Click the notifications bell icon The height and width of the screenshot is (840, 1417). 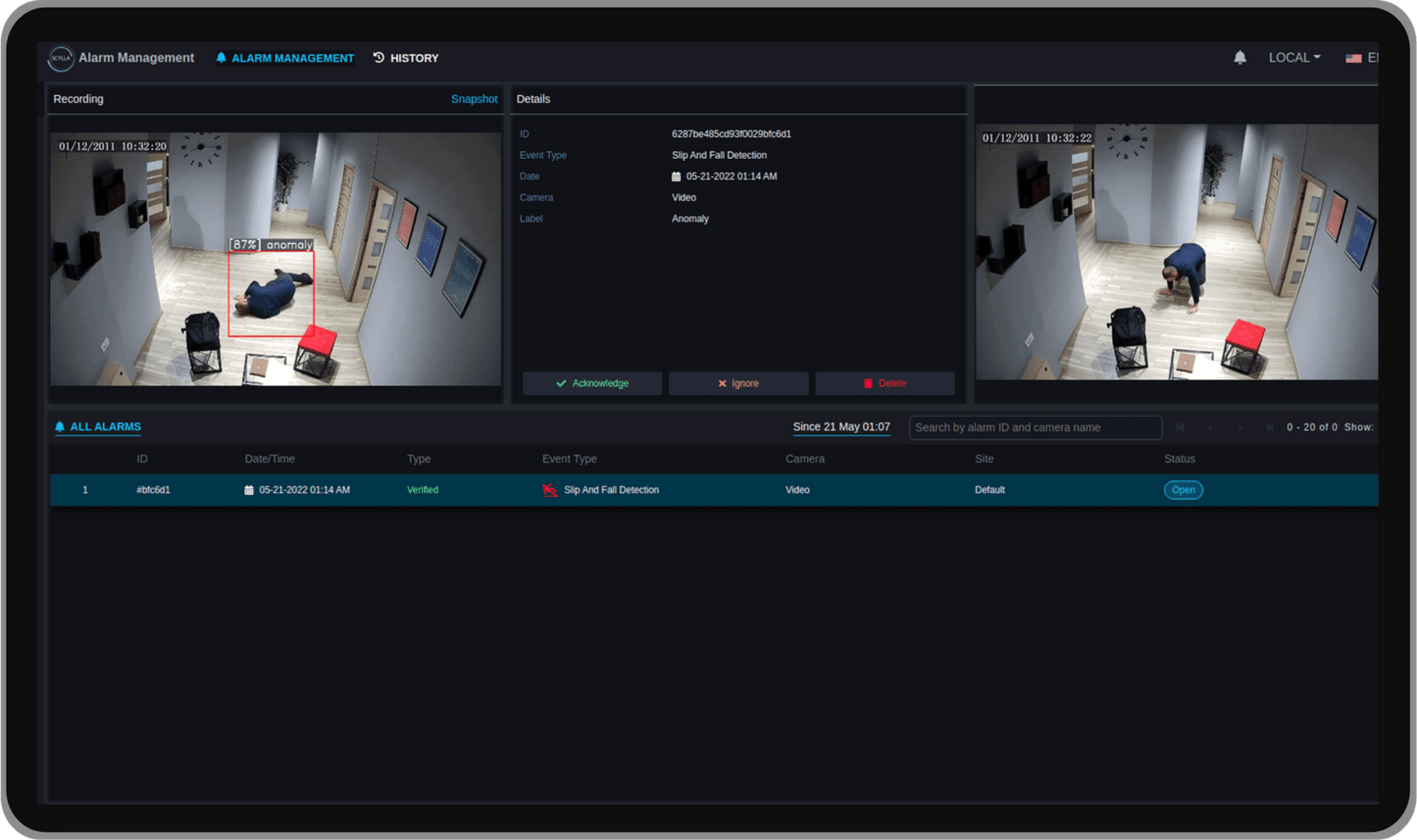point(1240,58)
